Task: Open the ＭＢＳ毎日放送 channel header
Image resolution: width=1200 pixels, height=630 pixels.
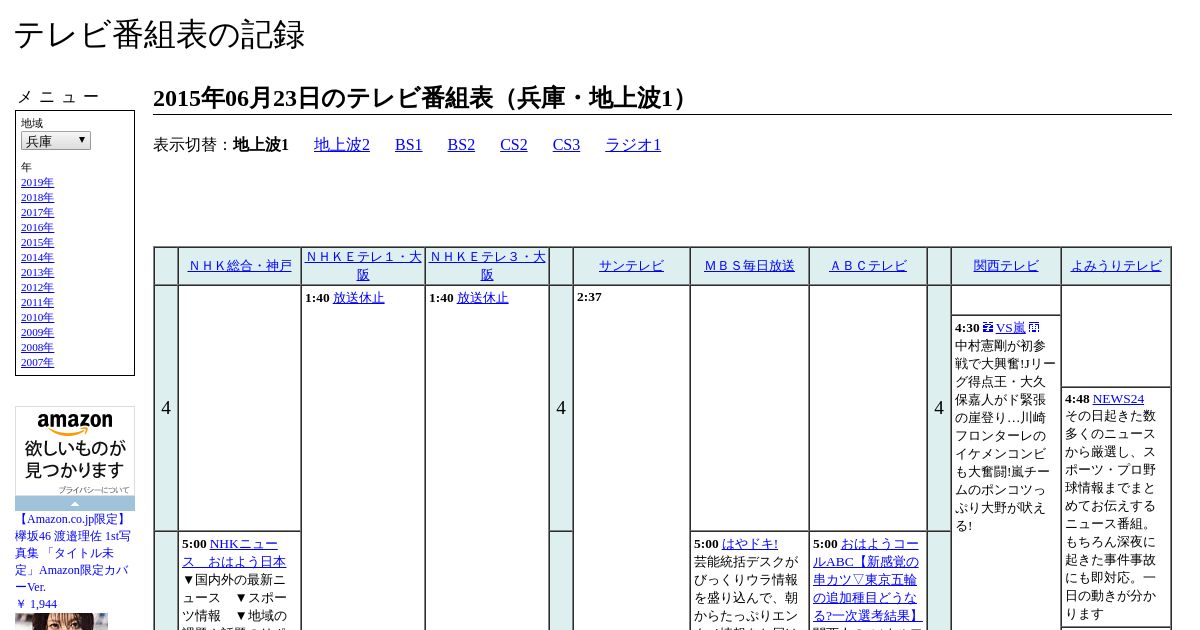Action: (x=749, y=266)
